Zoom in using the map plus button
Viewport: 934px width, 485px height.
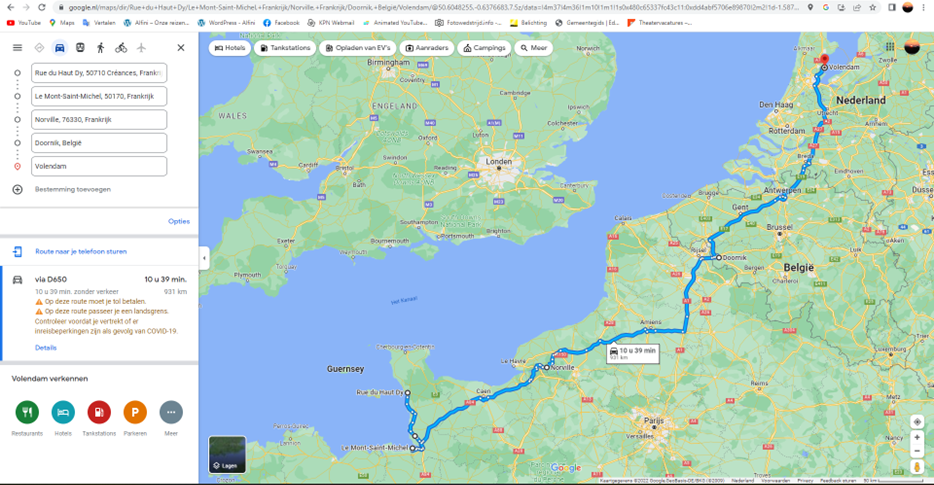coord(917,437)
